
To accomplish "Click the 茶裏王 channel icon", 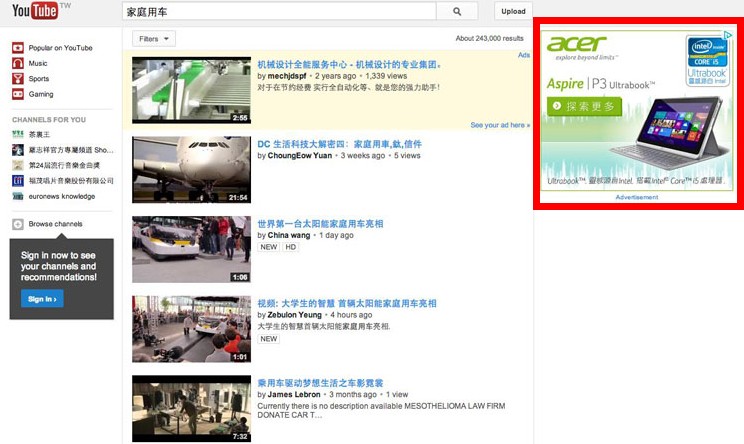I will (x=18, y=134).
